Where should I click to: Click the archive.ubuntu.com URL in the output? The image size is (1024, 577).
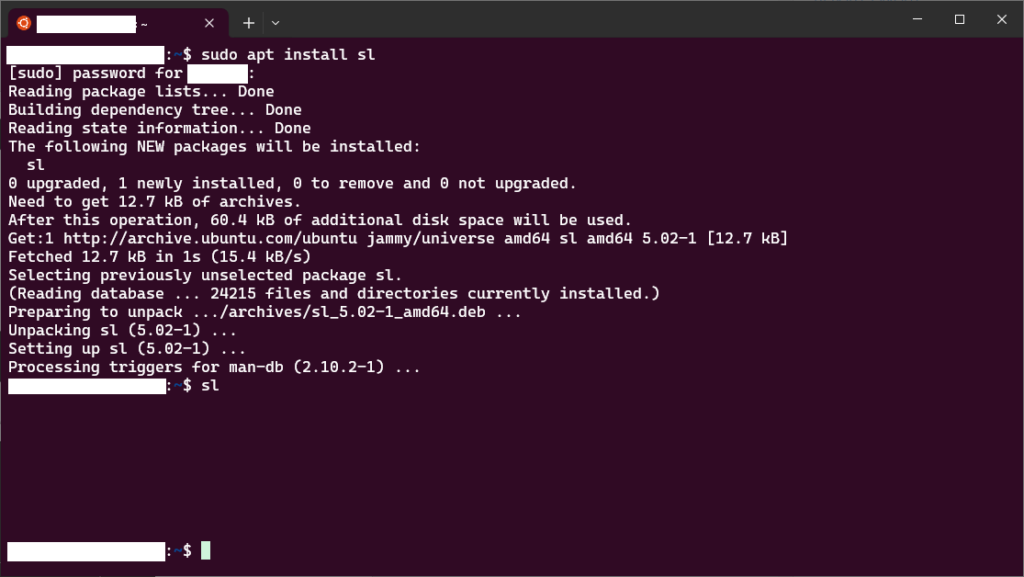point(210,238)
